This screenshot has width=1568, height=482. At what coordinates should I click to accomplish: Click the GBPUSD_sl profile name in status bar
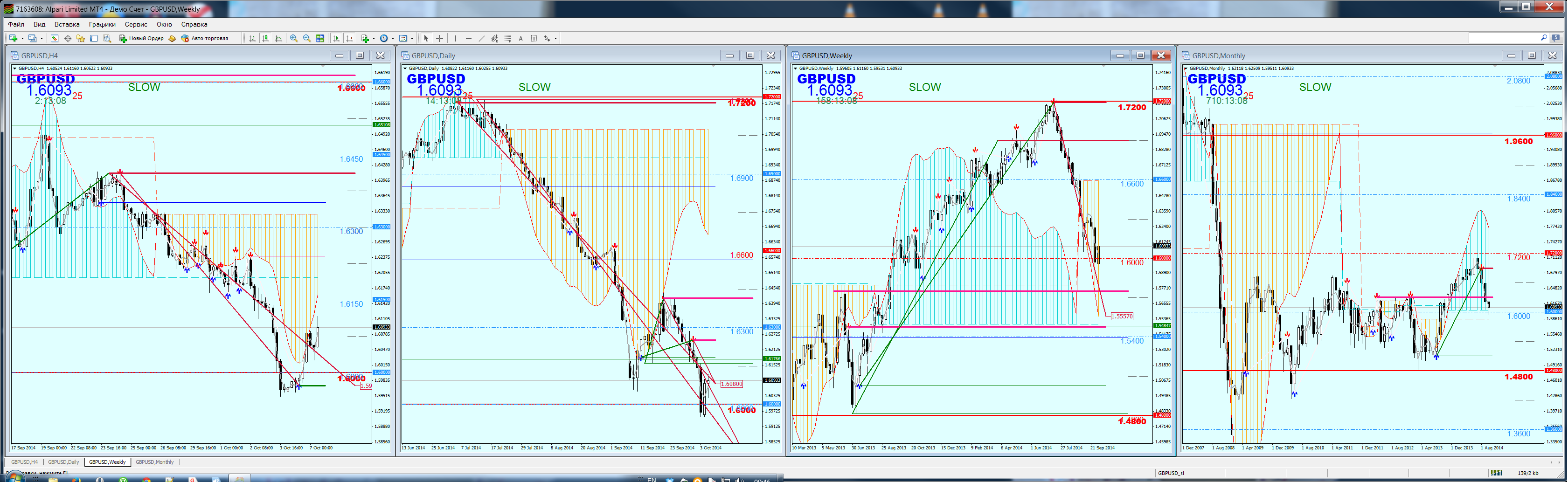point(1171,473)
